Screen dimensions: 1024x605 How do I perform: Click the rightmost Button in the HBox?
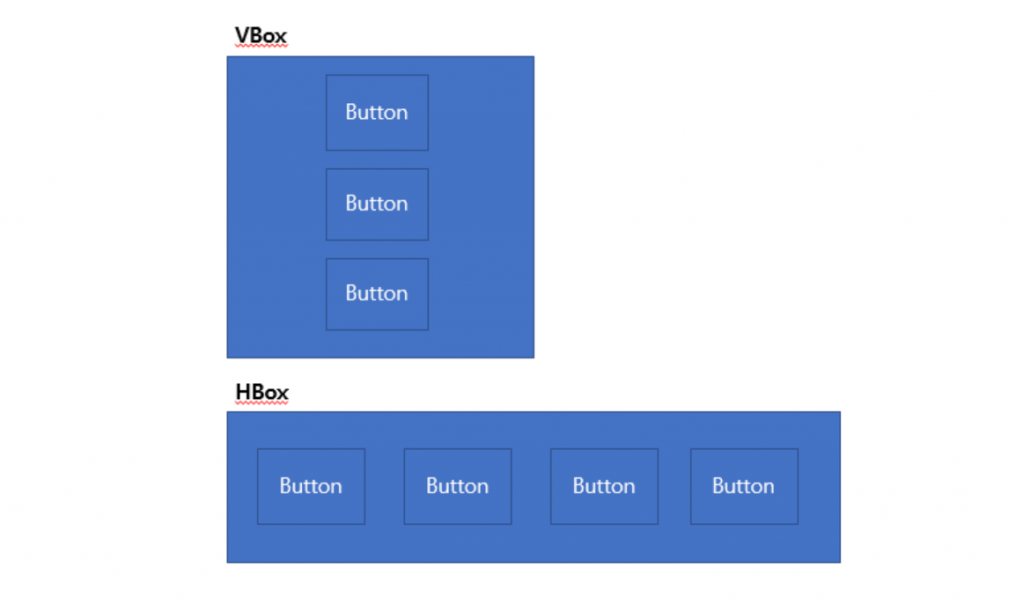(x=744, y=486)
